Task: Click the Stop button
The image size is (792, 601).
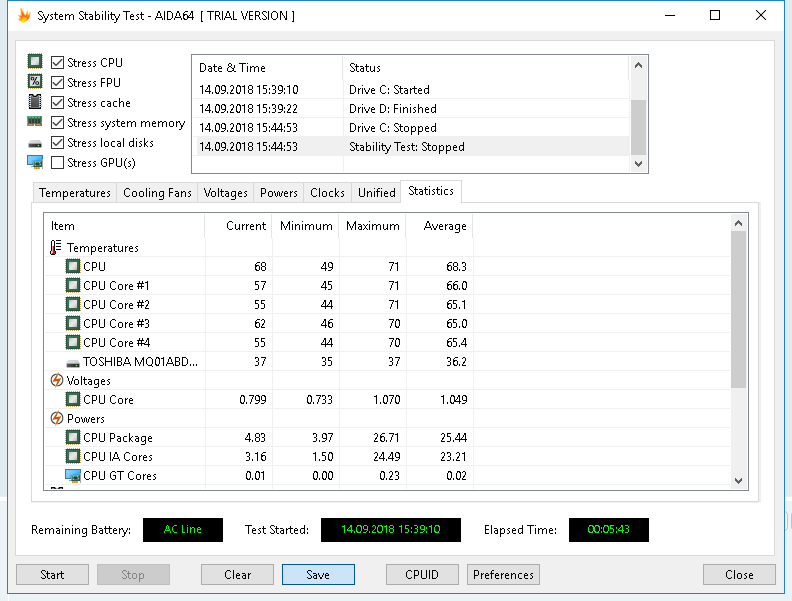Action: pyautogui.click(x=133, y=575)
